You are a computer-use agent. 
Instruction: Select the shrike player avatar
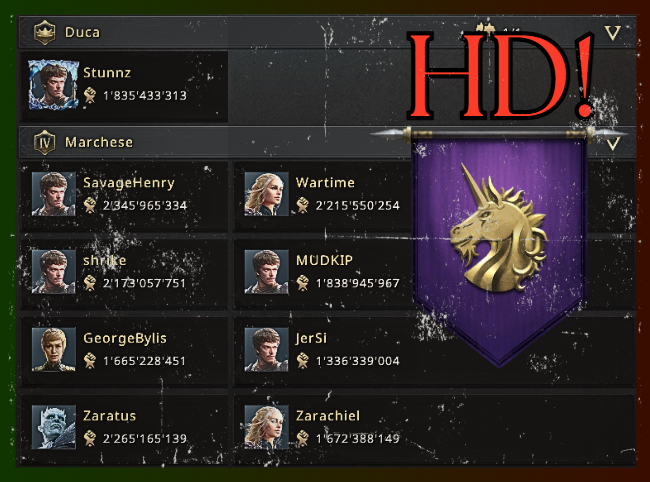tap(53, 271)
